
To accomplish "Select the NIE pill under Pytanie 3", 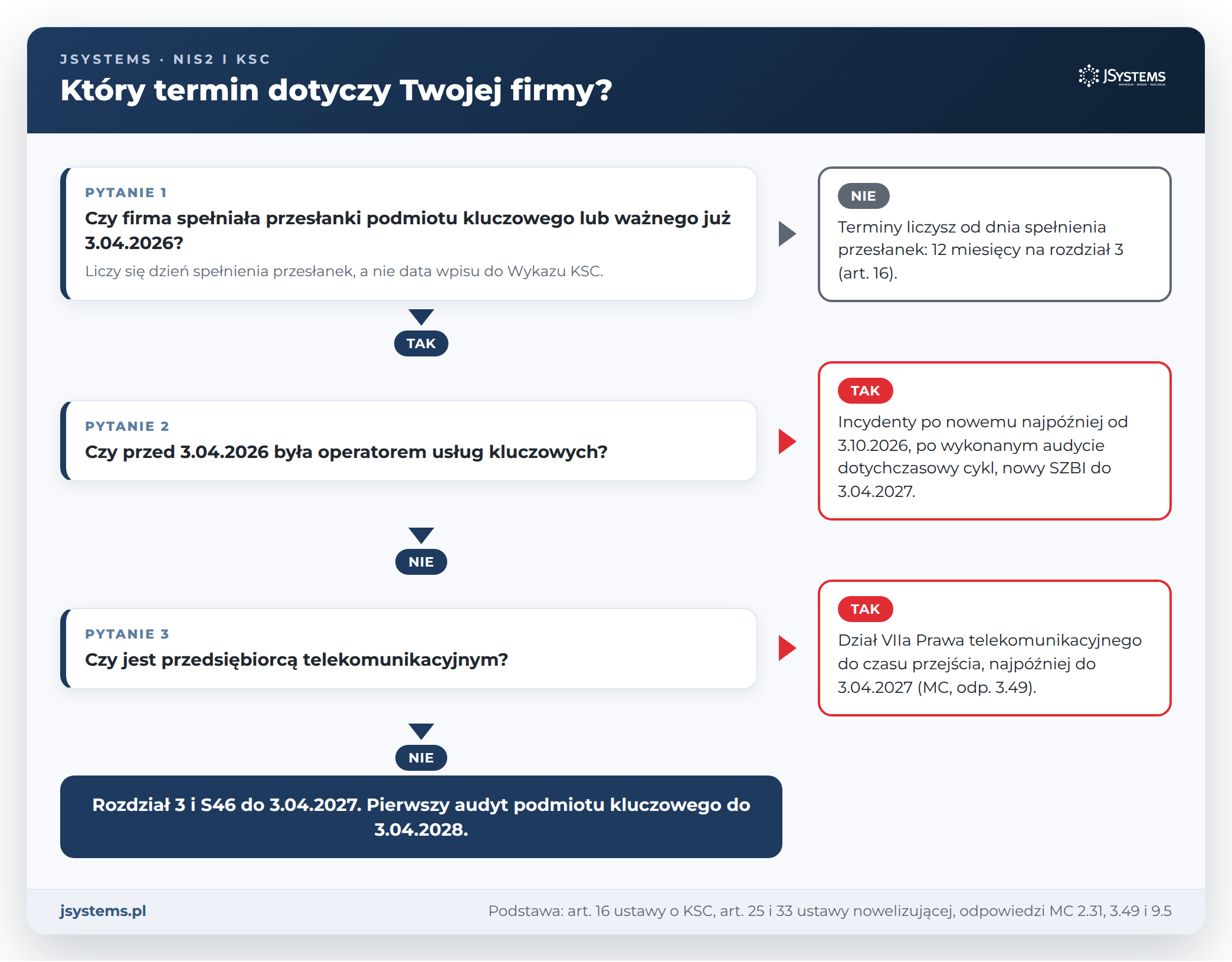I will pos(421,758).
